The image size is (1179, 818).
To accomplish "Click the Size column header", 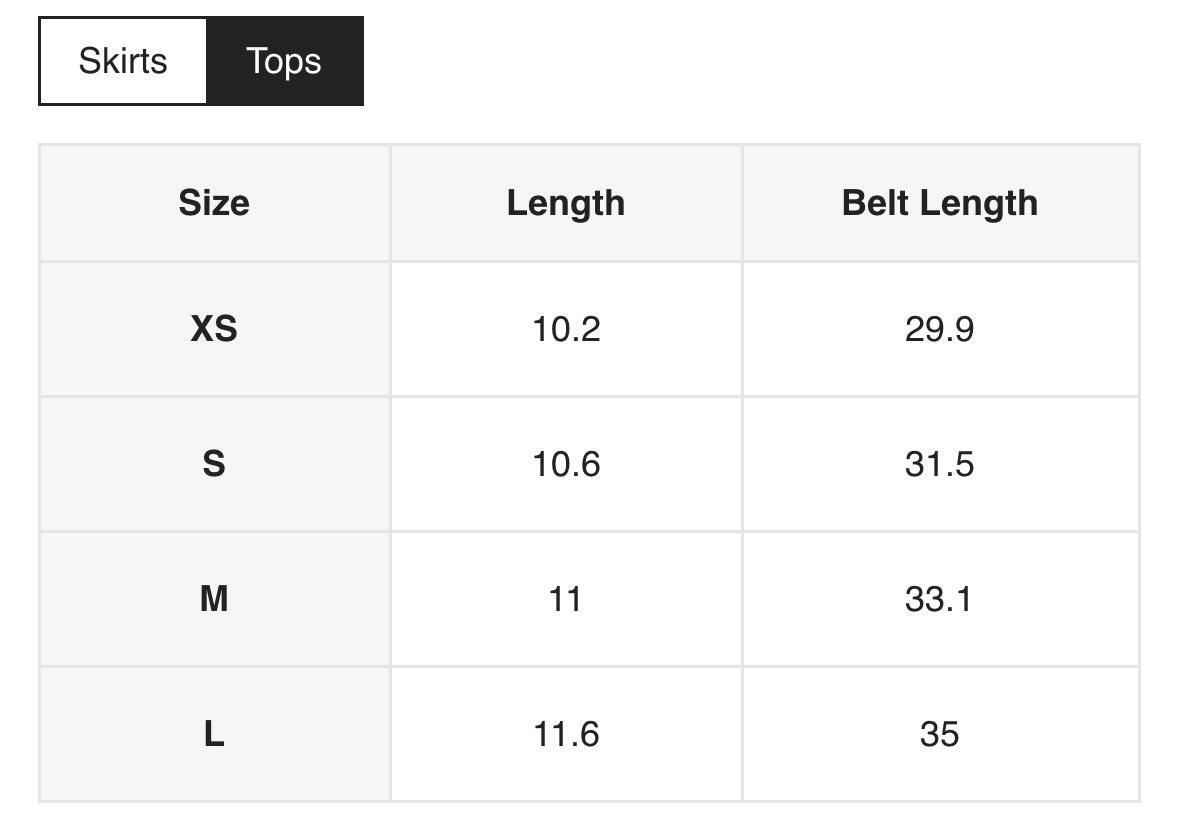I will click(x=214, y=203).
